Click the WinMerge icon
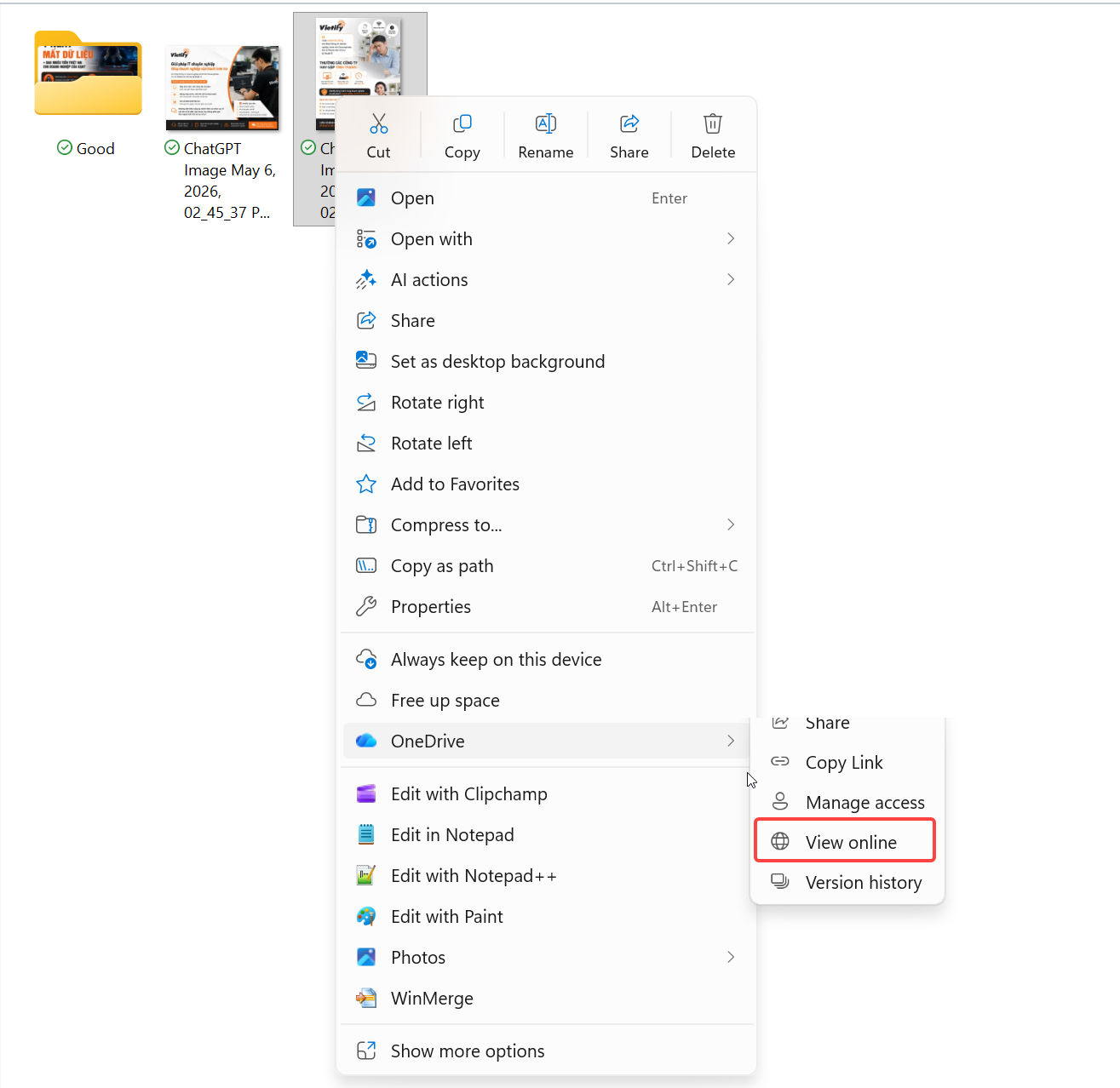1120x1088 pixels. coord(366,998)
